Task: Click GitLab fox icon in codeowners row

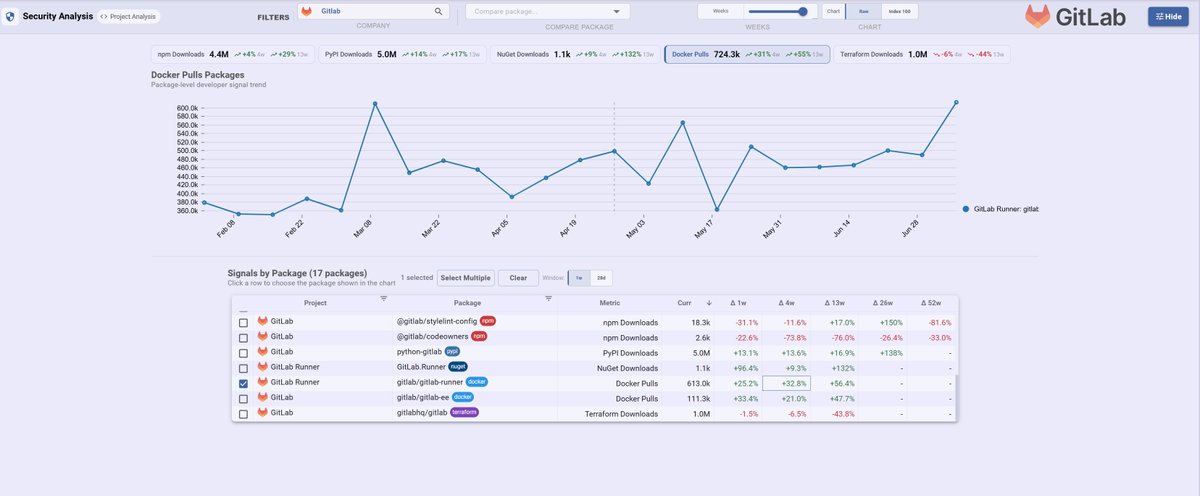Action: pyautogui.click(x=262, y=337)
